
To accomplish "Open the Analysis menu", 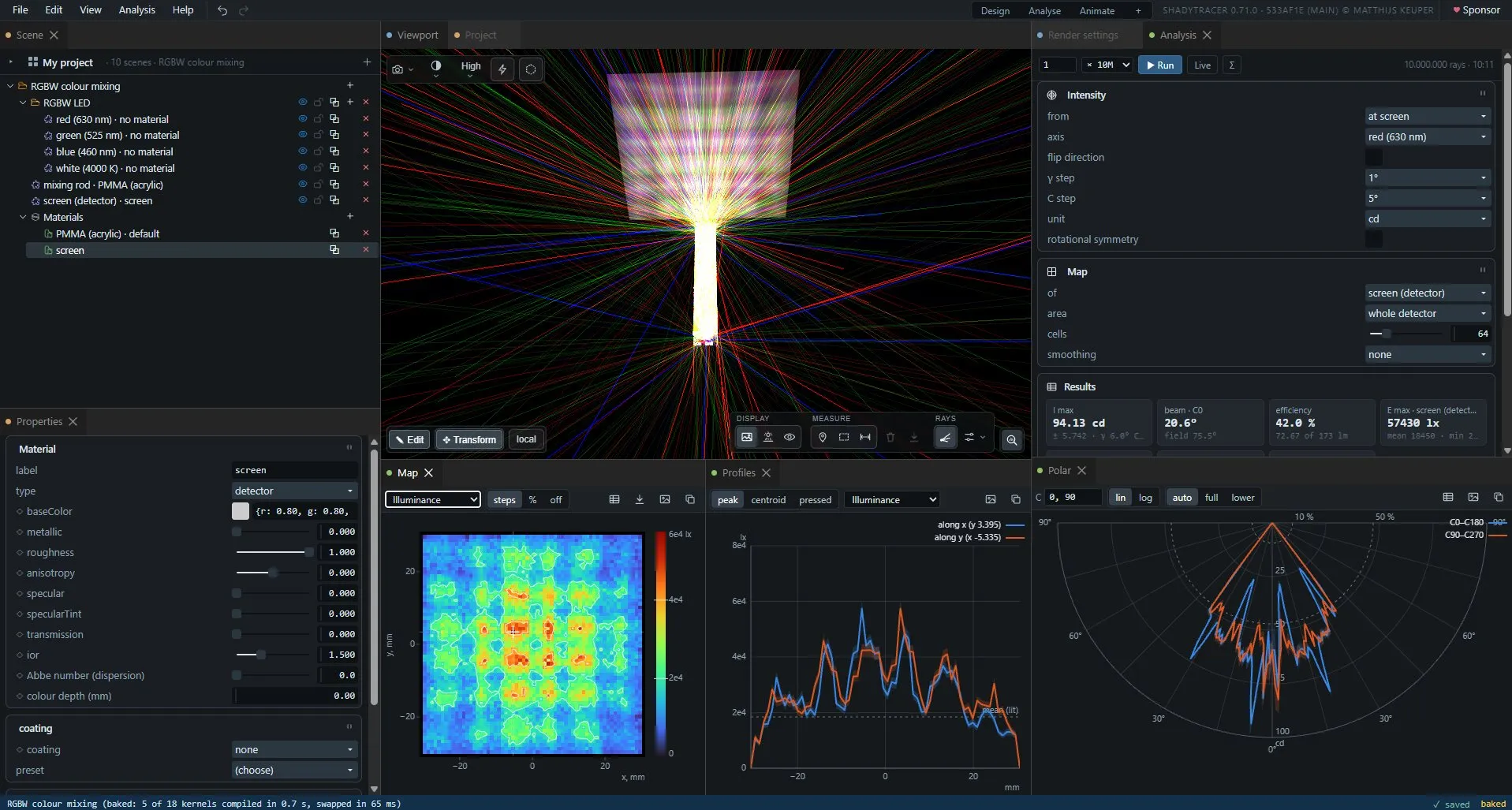I will (136, 9).
